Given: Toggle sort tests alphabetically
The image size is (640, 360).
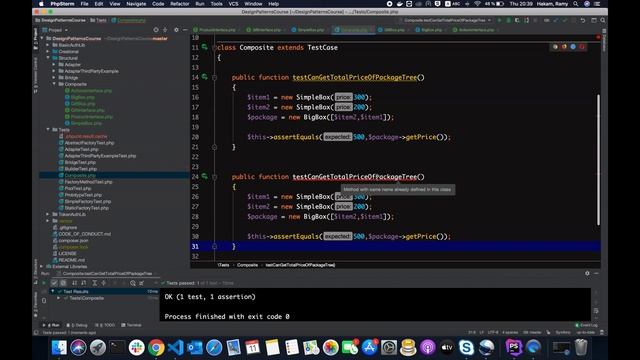Looking at the screenshot, I should 74,283.
